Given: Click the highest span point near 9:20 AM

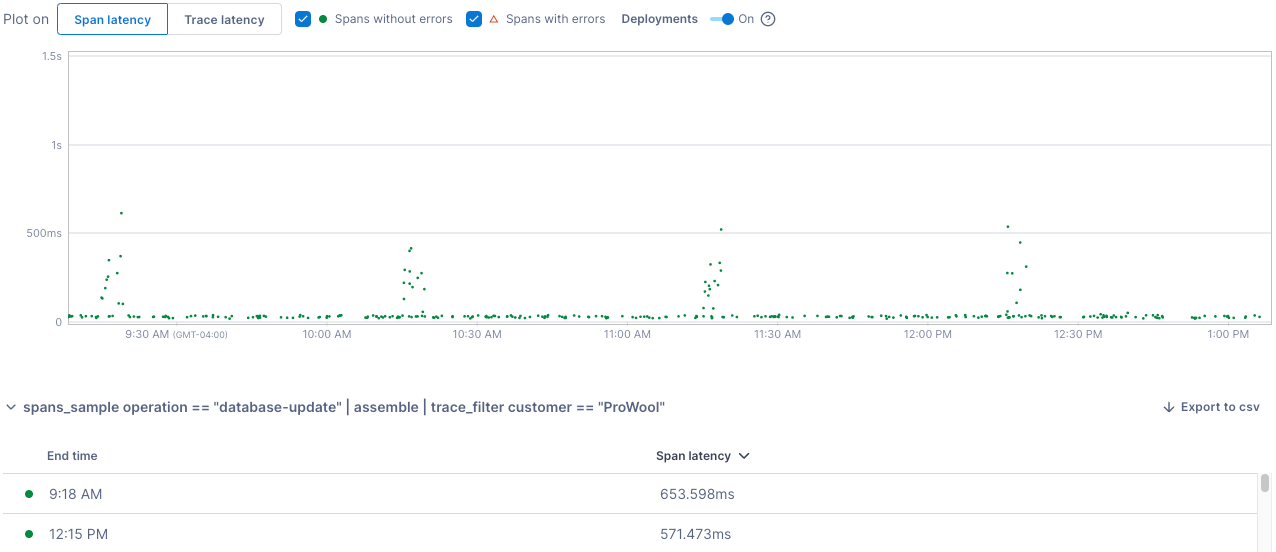Looking at the screenshot, I should pos(121,213).
